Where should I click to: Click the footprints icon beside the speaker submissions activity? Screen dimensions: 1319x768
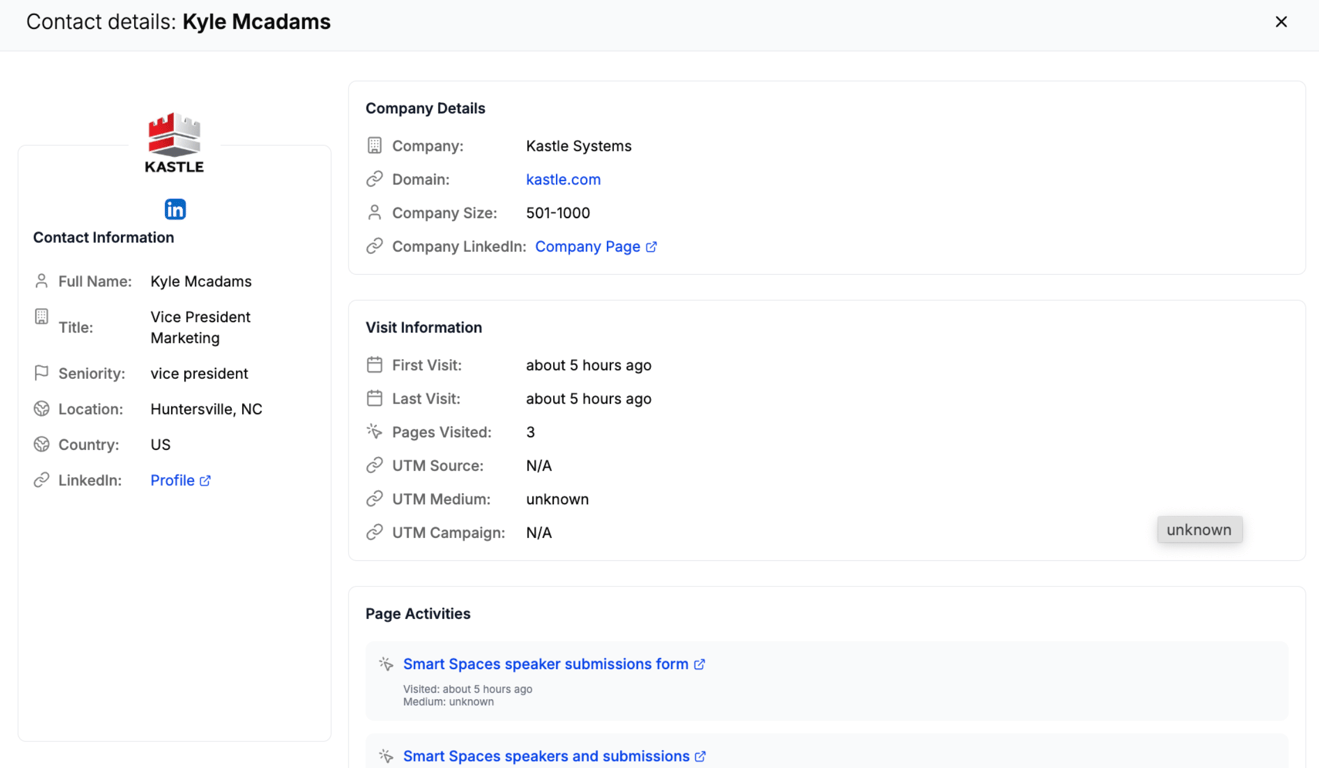tap(385, 663)
